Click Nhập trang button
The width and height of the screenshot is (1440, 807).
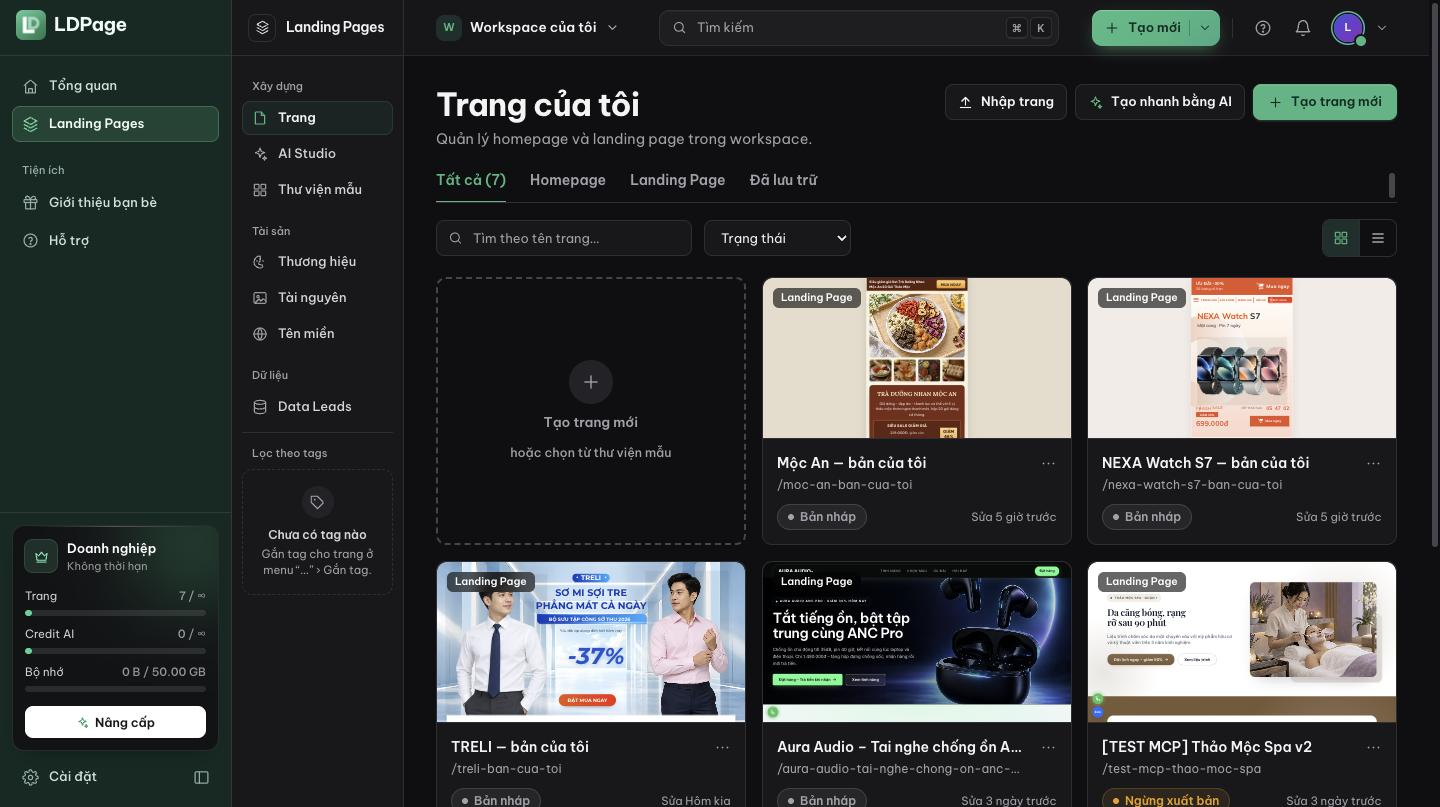pos(1006,102)
